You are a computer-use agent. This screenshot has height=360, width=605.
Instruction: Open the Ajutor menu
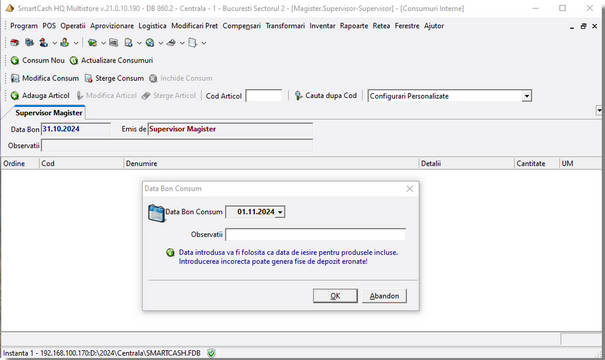(434, 26)
